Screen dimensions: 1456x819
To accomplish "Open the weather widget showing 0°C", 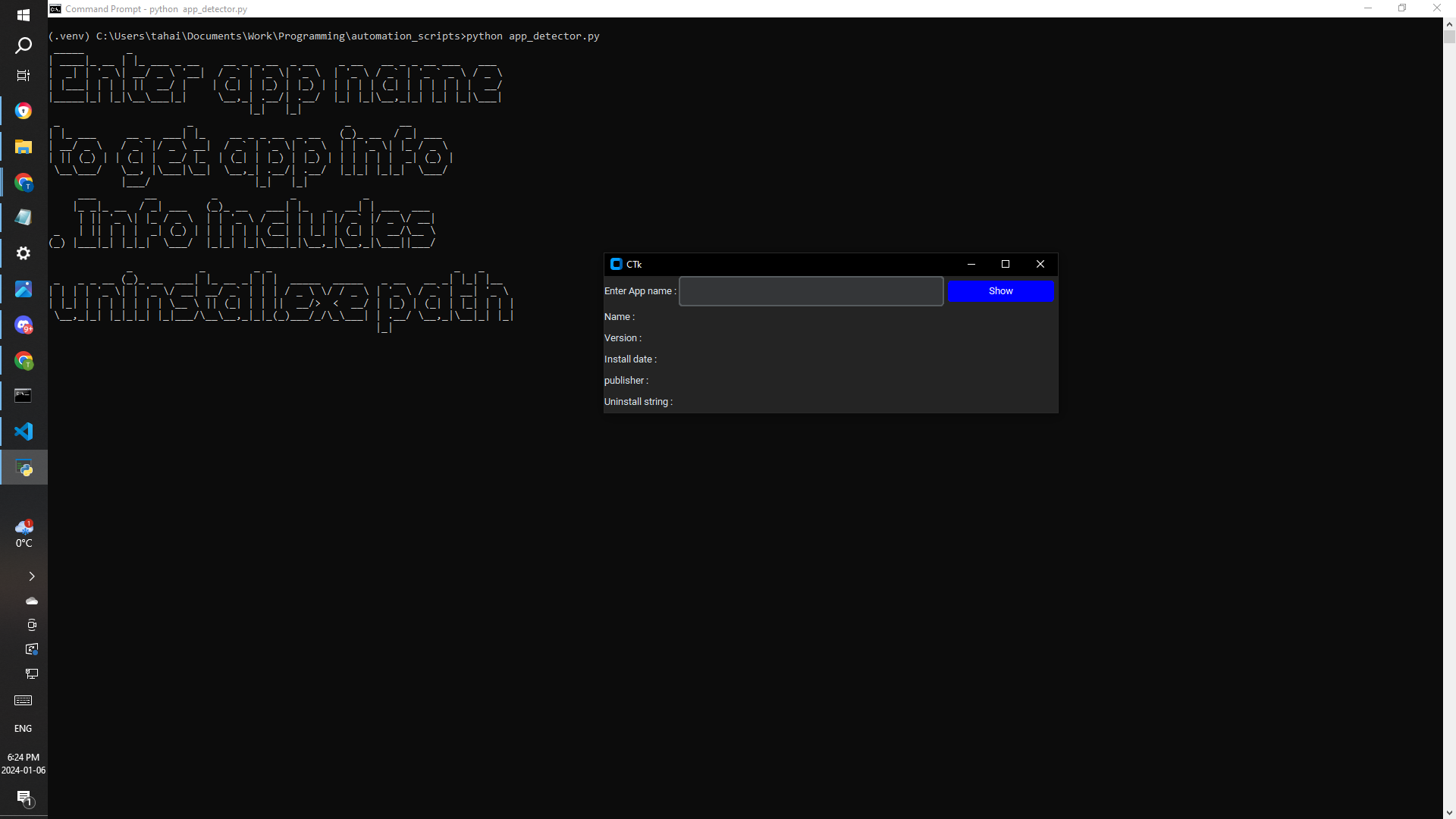I will point(24,534).
